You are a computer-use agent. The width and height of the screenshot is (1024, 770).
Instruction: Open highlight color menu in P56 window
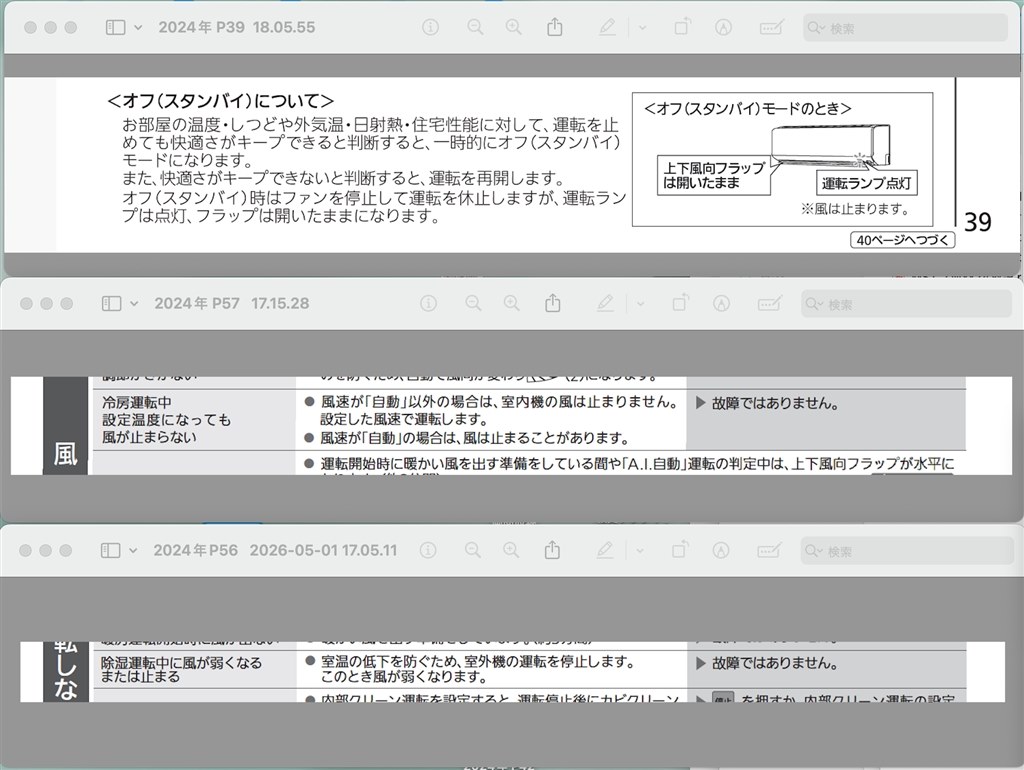click(639, 551)
